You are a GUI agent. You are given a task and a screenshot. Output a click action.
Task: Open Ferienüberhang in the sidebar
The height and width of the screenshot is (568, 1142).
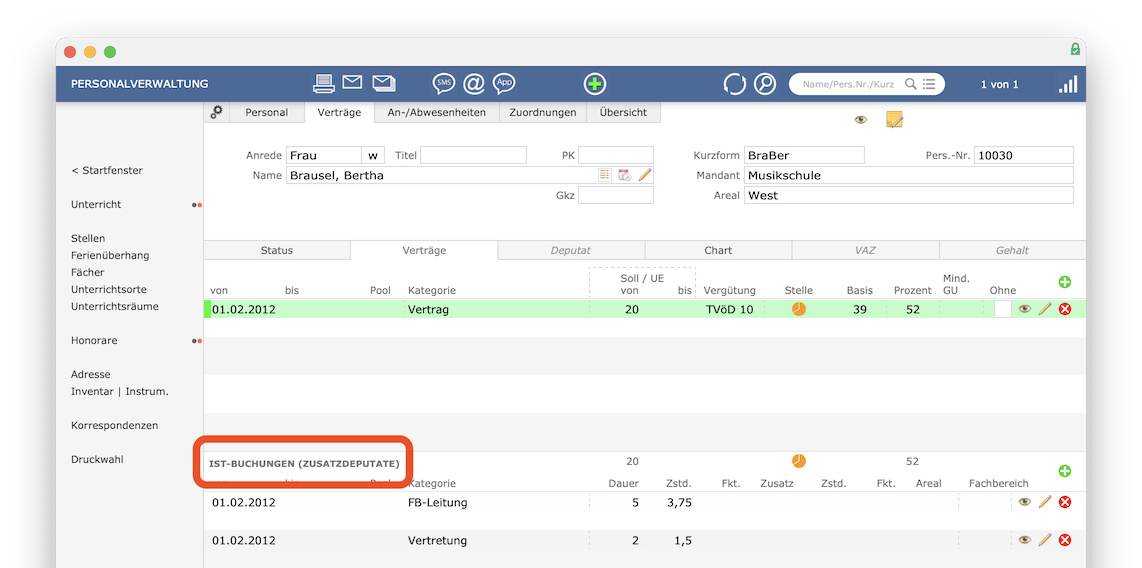[110, 256]
